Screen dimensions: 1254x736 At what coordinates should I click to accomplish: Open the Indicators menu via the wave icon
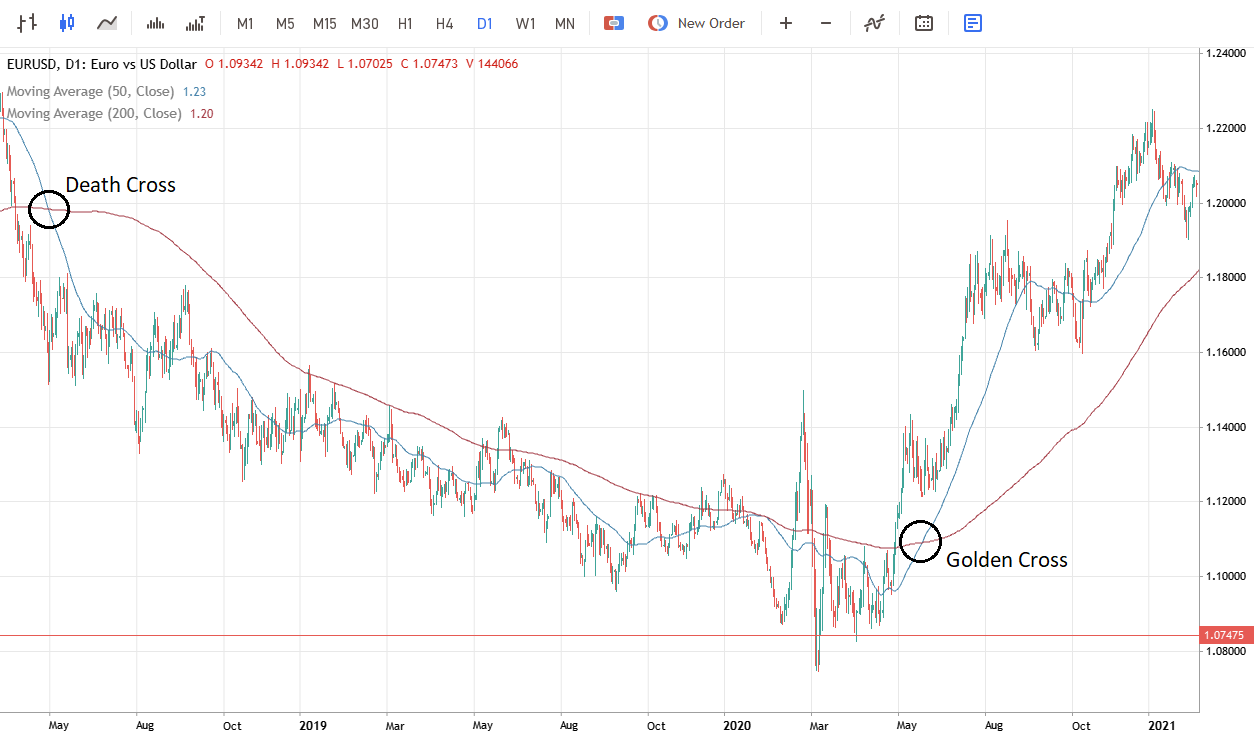tap(874, 22)
